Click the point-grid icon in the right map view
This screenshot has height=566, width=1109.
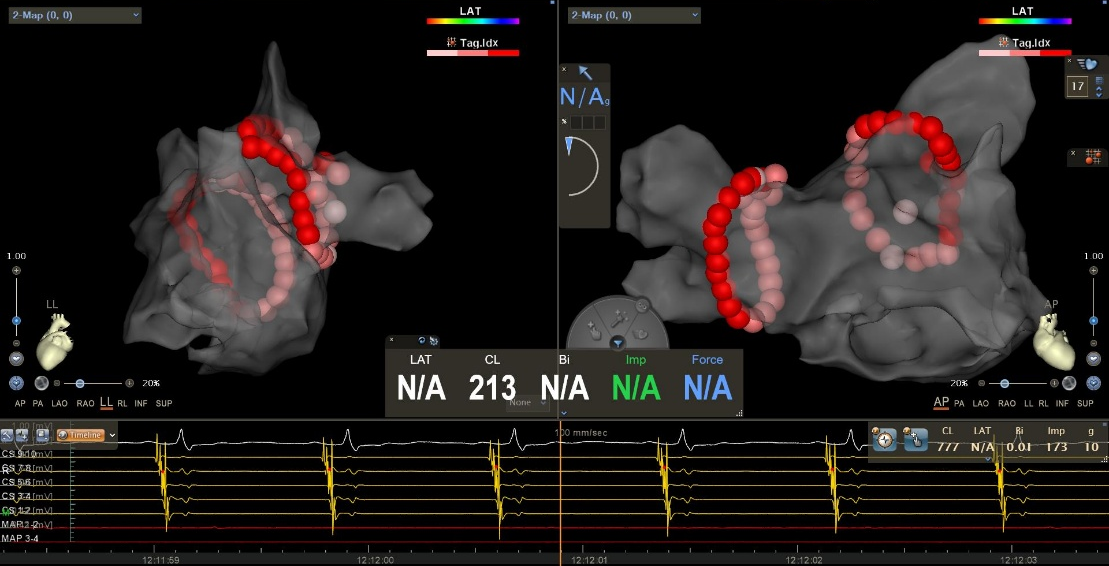1093,157
